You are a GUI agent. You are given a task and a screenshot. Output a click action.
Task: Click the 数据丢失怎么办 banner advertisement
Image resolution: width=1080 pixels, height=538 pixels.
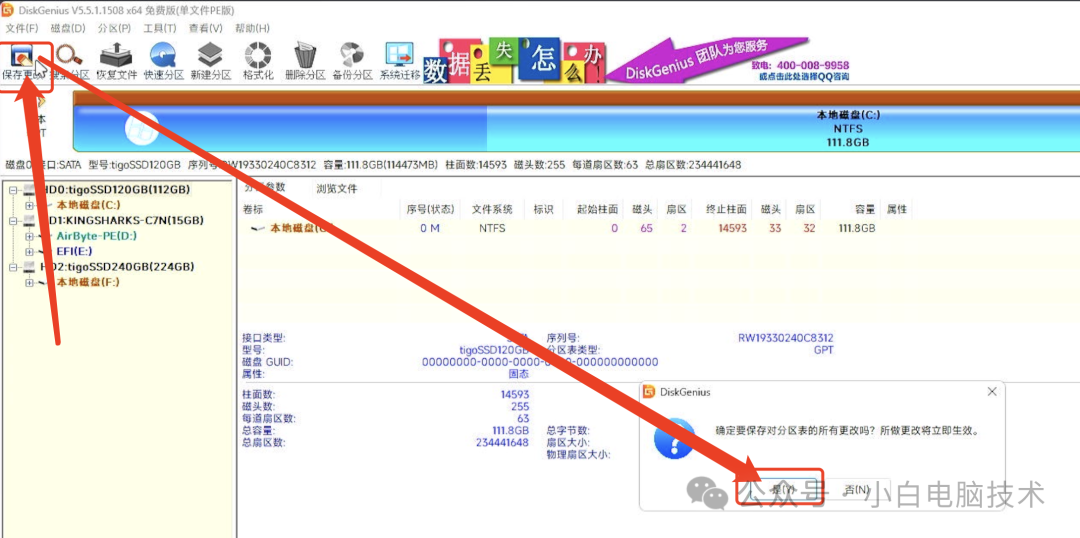[515, 60]
